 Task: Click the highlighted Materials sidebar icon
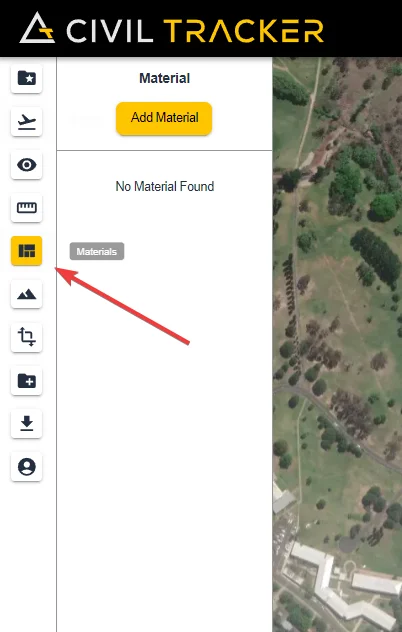tap(27, 251)
